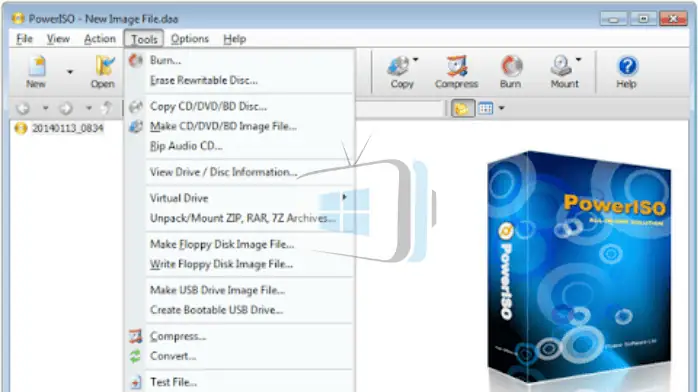Expand the Mount dropdown arrow
698x392 pixels.
pos(578,59)
